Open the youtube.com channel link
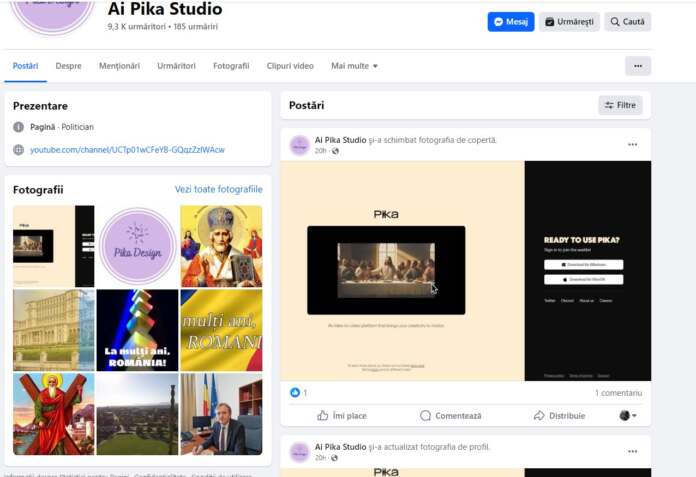 (x=127, y=150)
